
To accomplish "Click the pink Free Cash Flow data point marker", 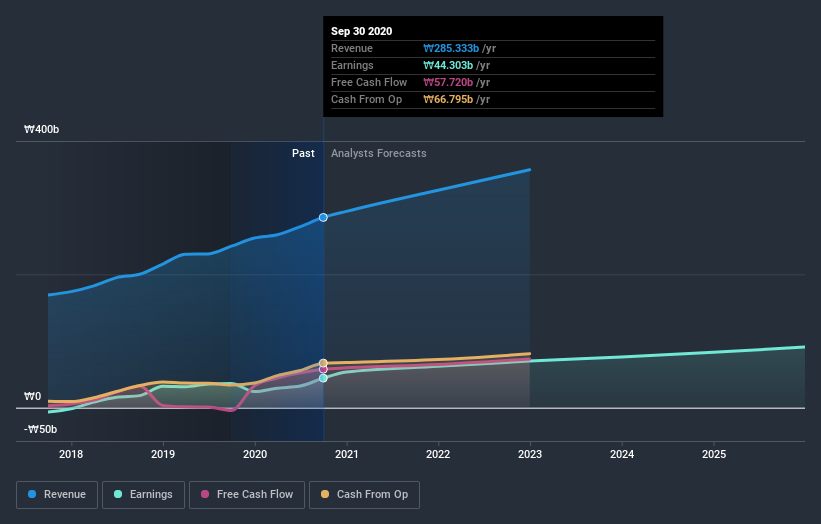I will pyautogui.click(x=323, y=369).
